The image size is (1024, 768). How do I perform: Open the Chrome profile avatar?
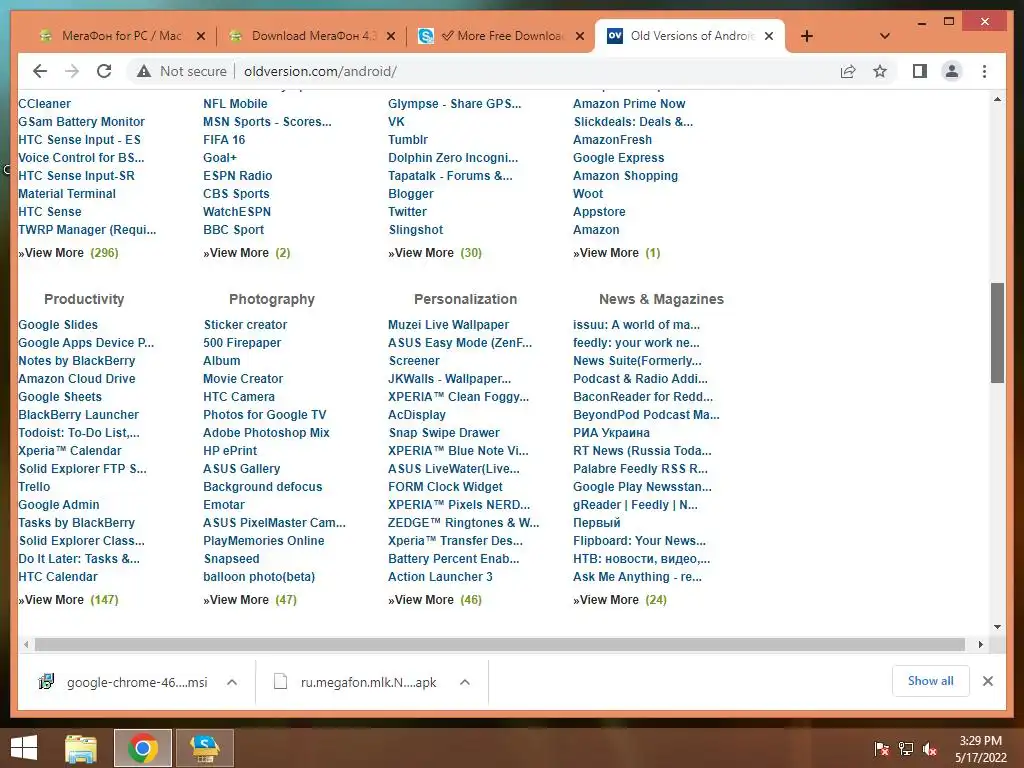pyautogui.click(x=952, y=71)
